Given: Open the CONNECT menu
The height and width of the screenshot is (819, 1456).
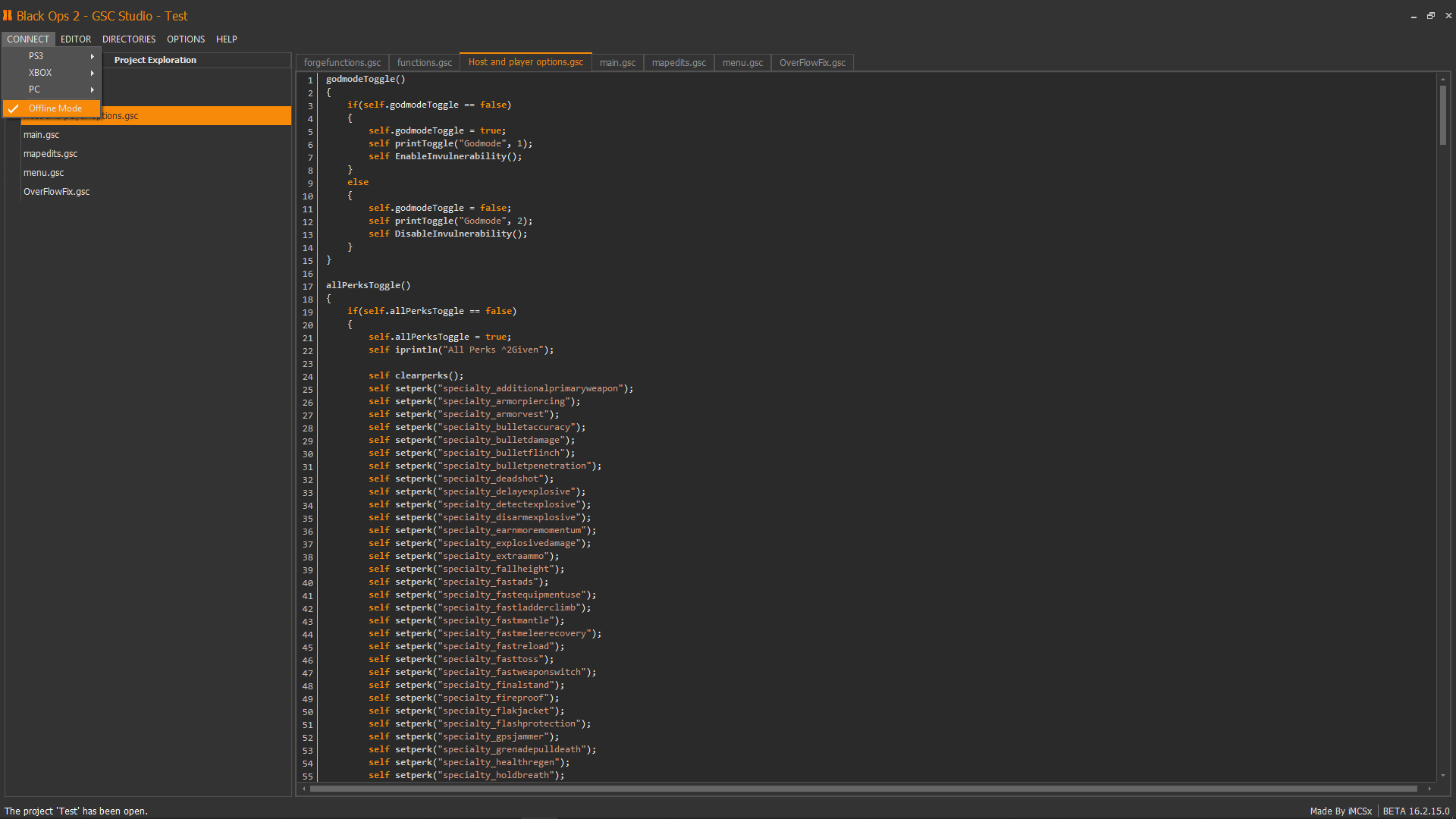Looking at the screenshot, I should click(x=28, y=39).
